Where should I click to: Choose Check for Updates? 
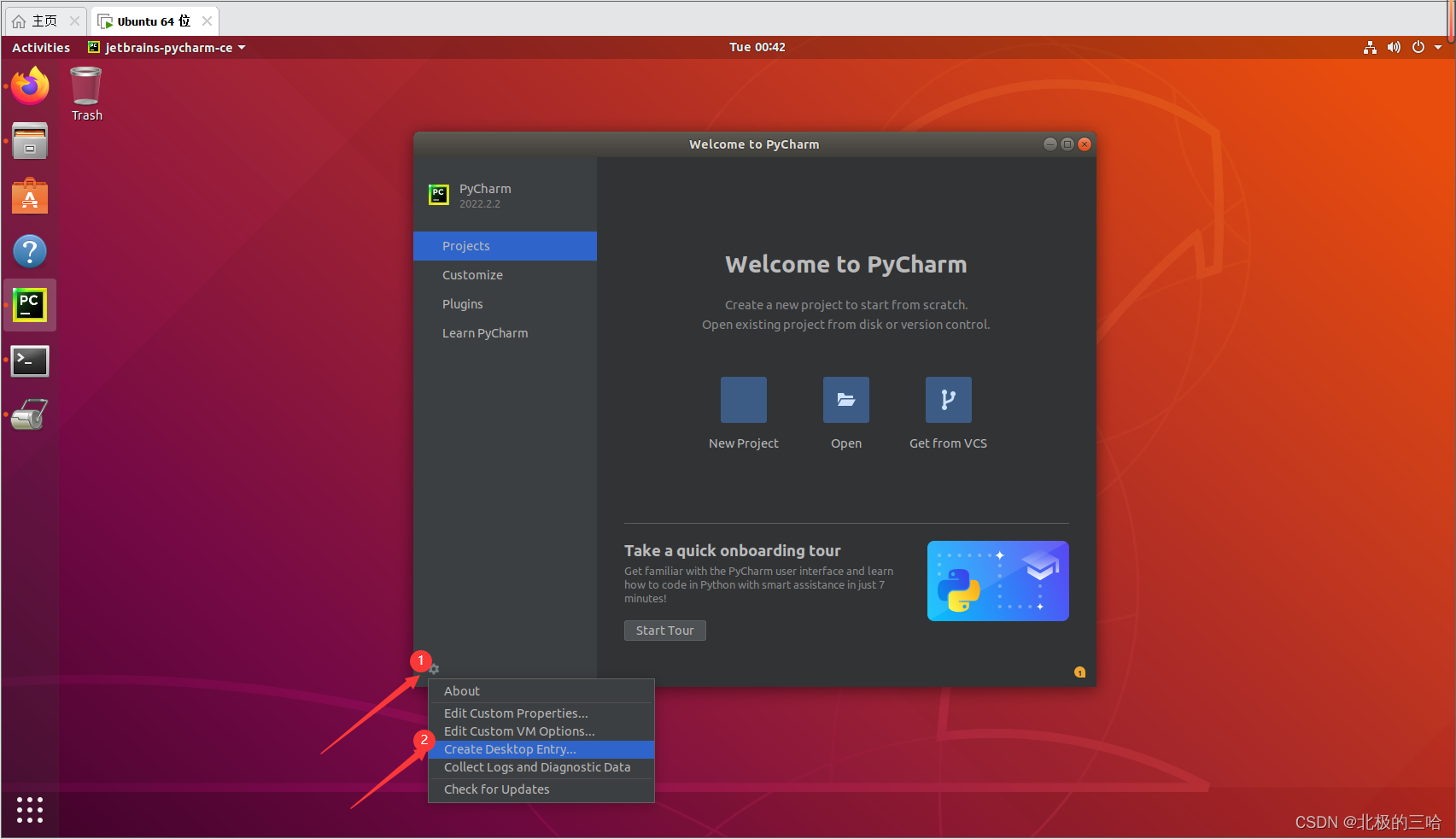541,789
